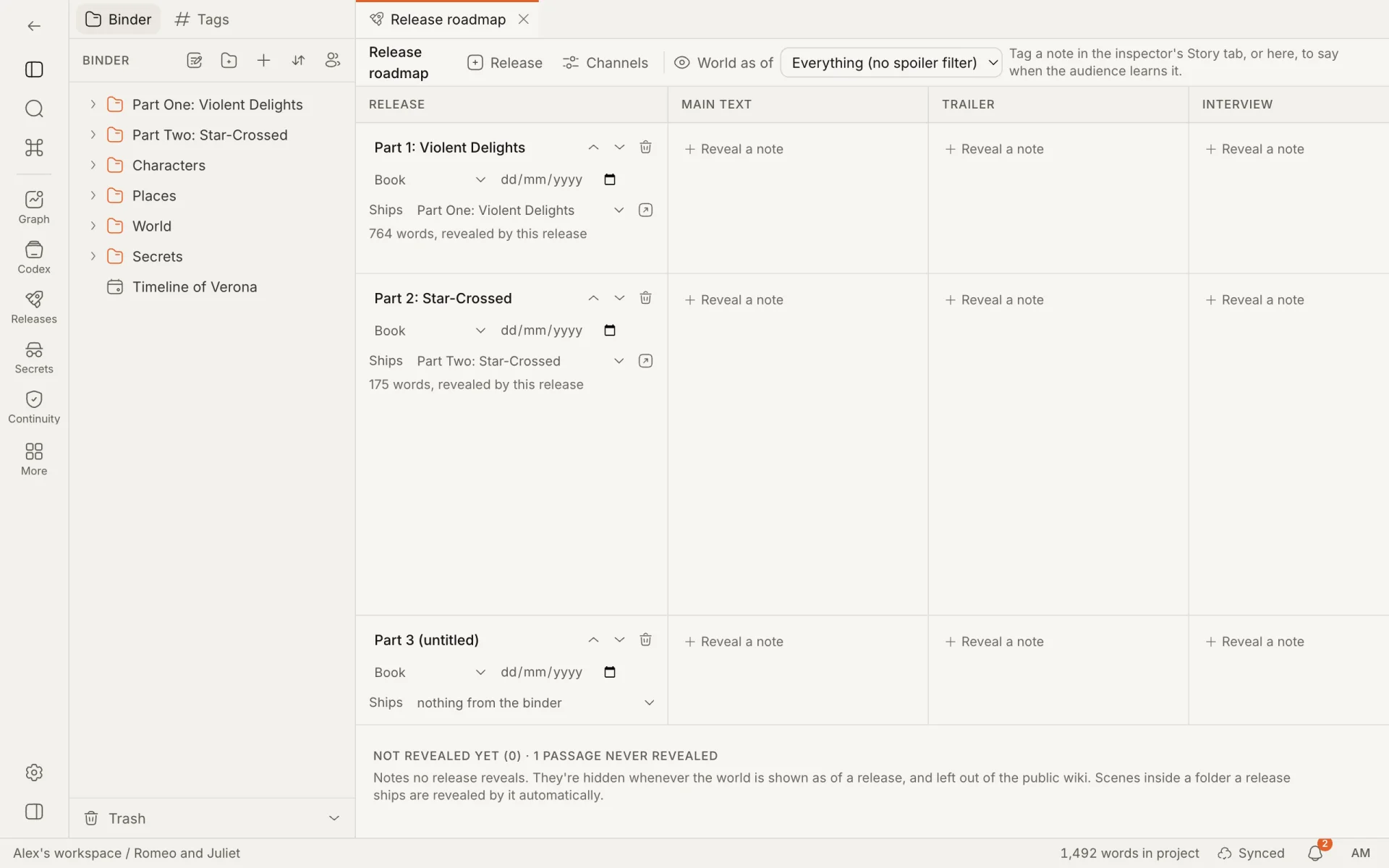Delete the Part 1: Violent Delights release

click(x=645, y=148)
